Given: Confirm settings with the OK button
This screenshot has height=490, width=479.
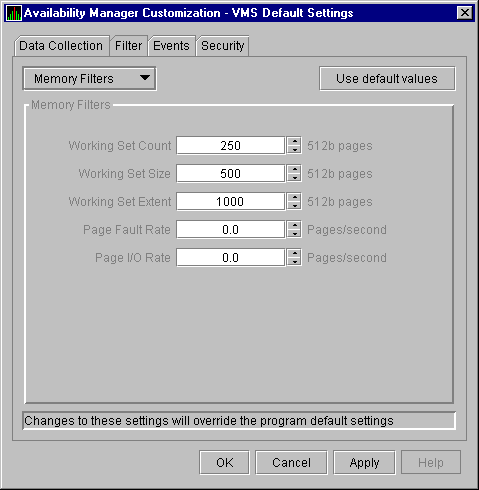Looking at the screenshot, I should coord(224,462).
